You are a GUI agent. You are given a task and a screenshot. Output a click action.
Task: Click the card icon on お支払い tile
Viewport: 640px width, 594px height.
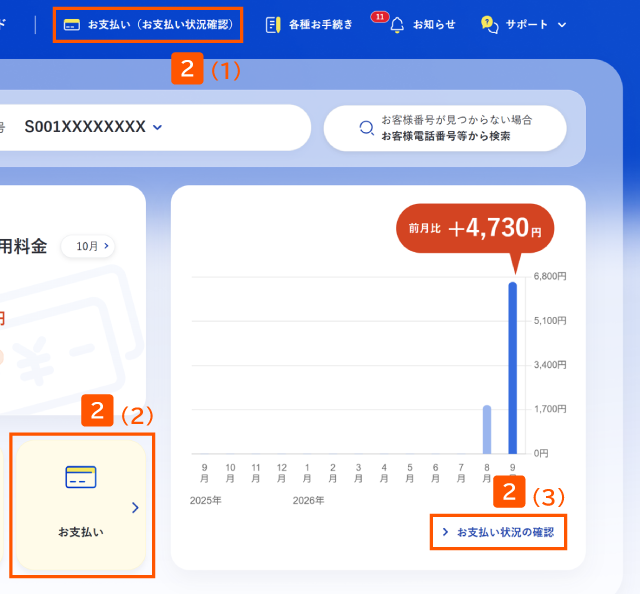[81, 477]
